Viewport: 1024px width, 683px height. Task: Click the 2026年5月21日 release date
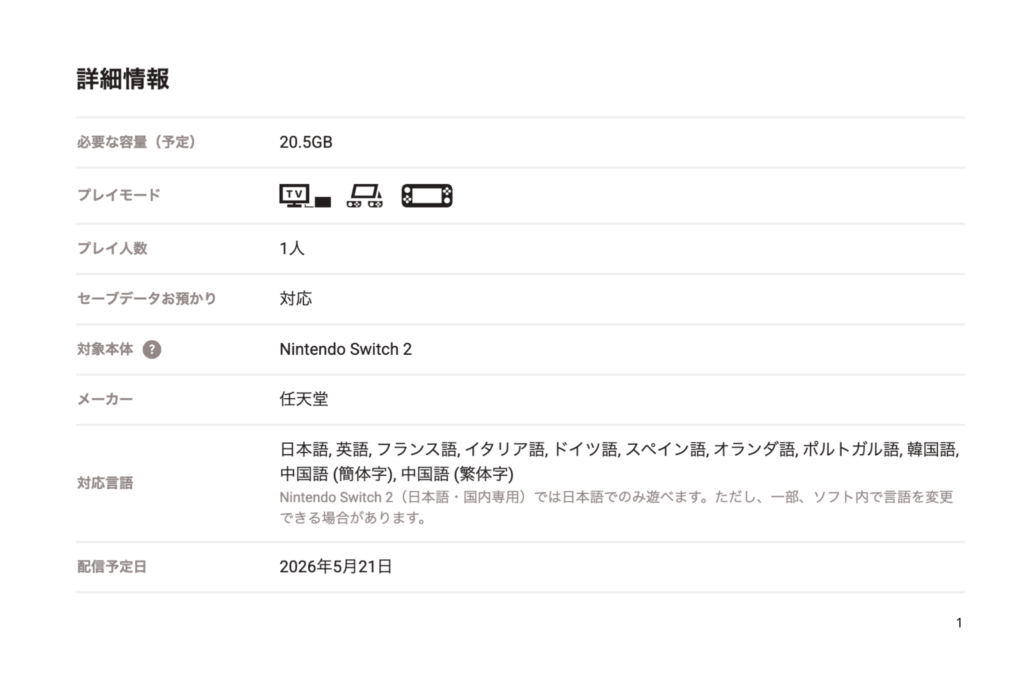[x=336, y=567]
